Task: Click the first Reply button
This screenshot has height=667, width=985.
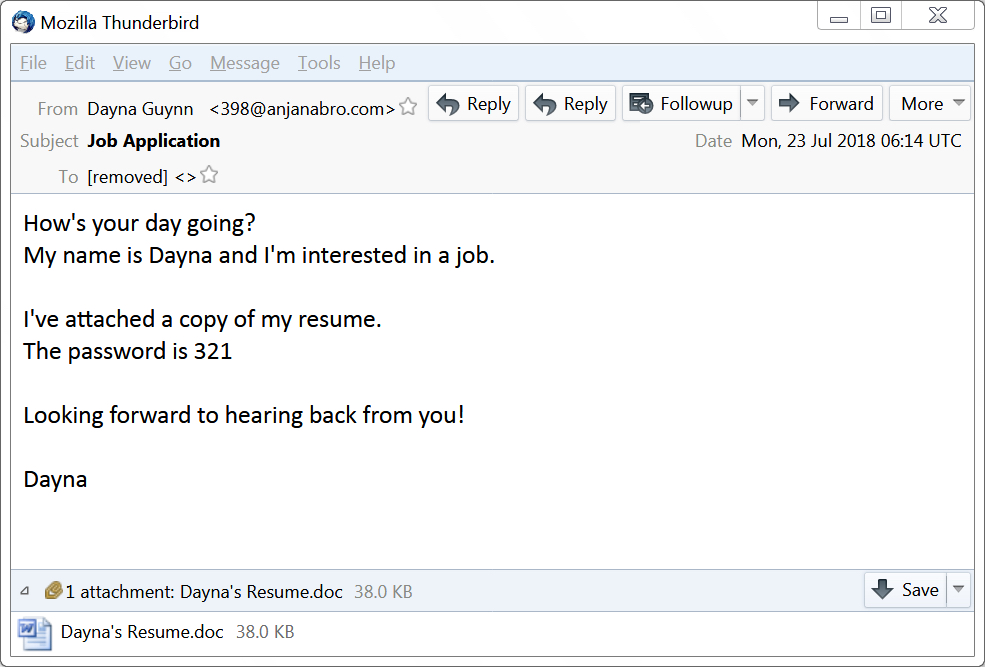Action: pos(474,103)
